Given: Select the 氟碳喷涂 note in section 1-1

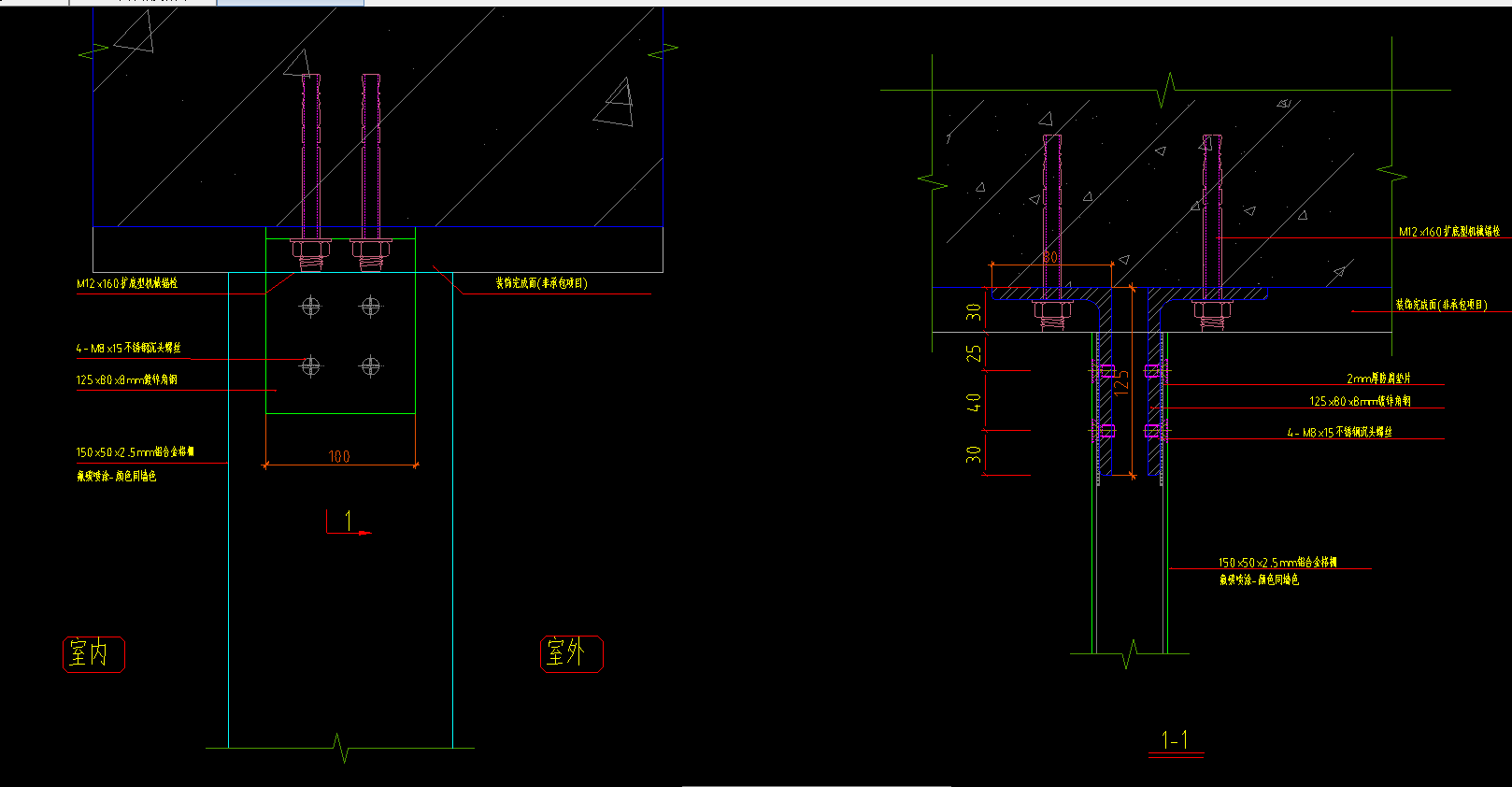Looking at the screenshot, I should coord(1259,580).
